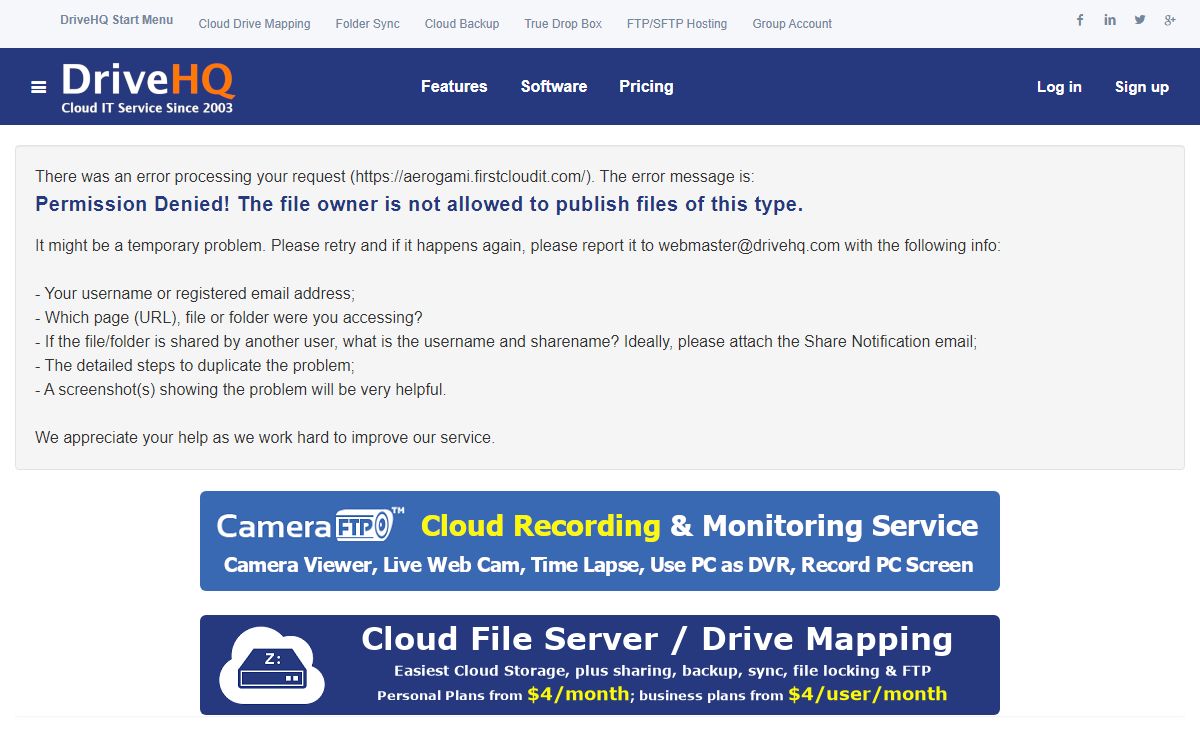Screen dimensions: 1200x740
Task: Open the Software menu
Action: click(554, 87)
